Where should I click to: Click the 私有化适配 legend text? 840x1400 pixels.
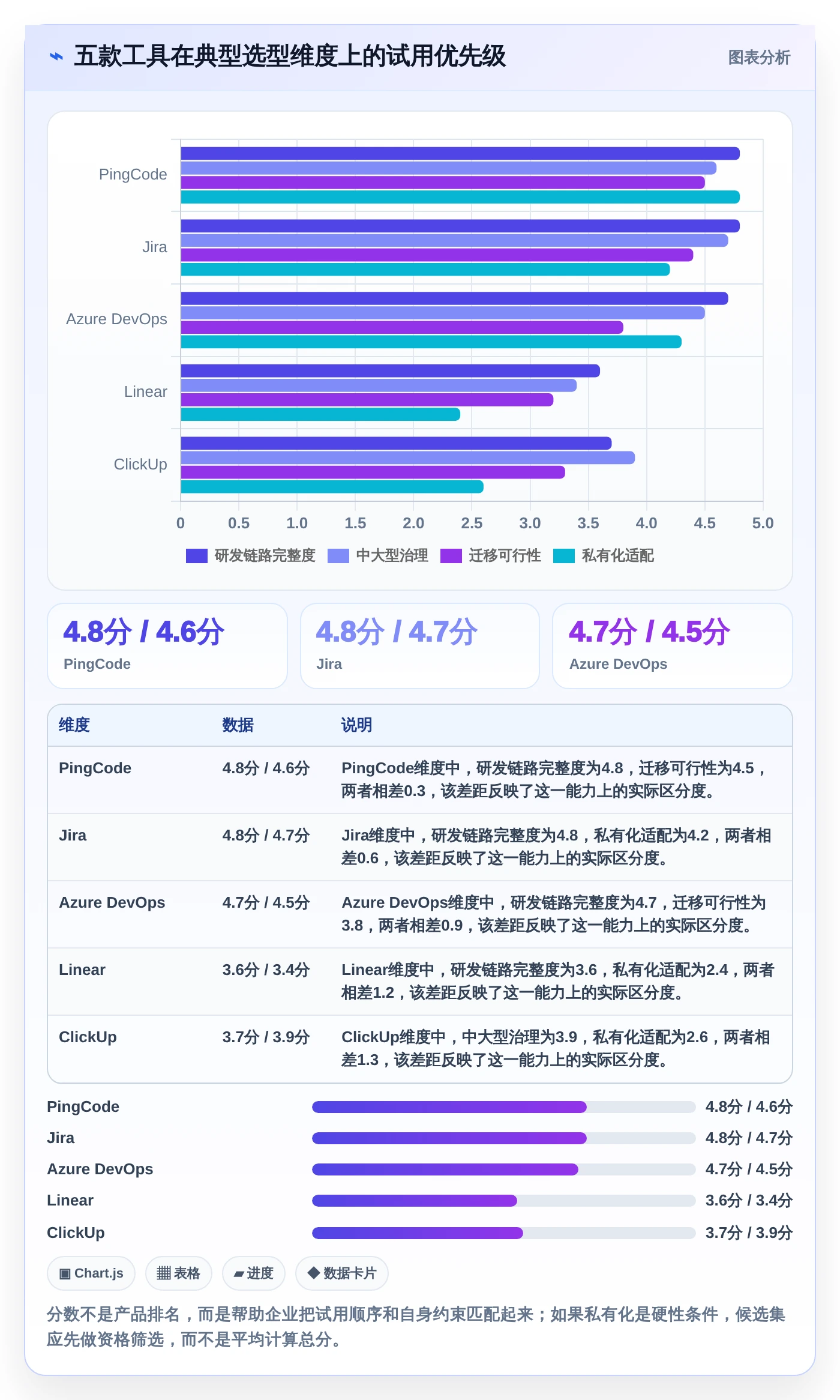(618, 556)
